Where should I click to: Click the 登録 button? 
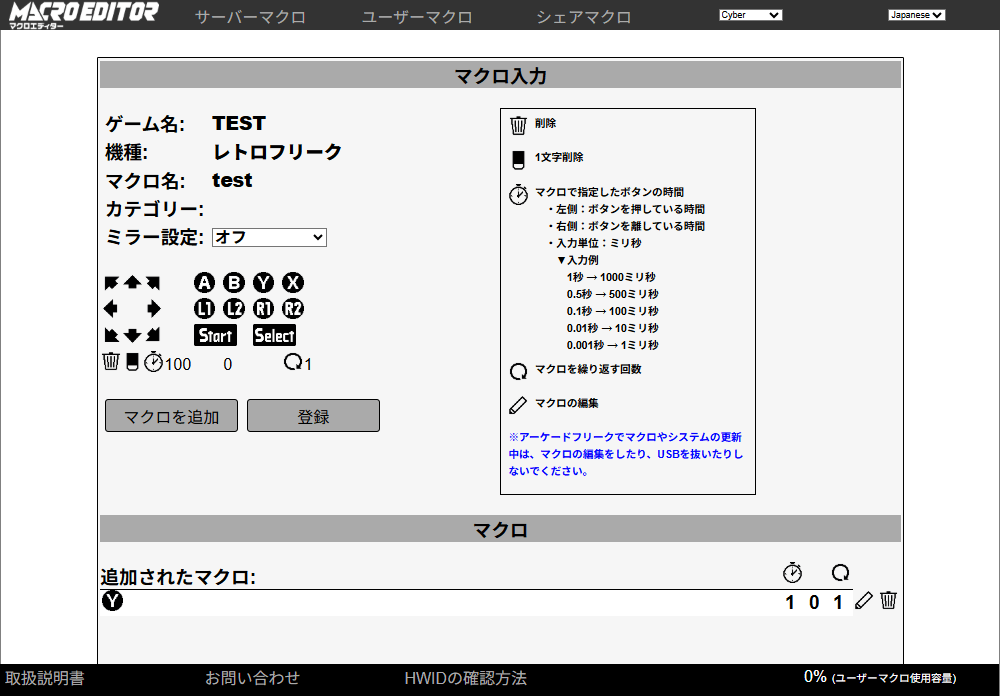point(313,416)
